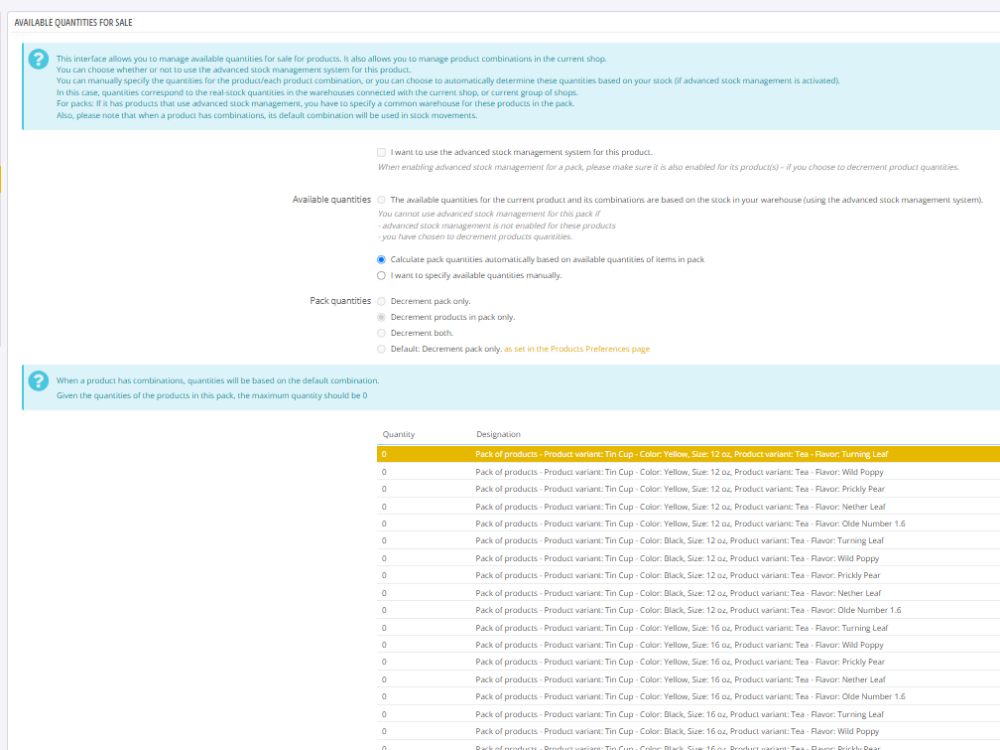
Task: Open the Products Preferences page link
Action: (576, 349)
